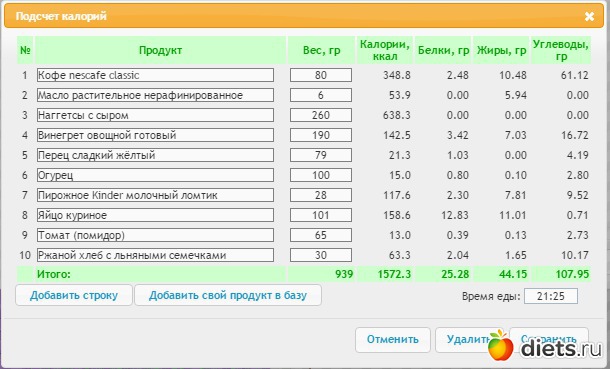Edit product field Огурец
This screenshot has width=610, height=369.
click(155, 175)
